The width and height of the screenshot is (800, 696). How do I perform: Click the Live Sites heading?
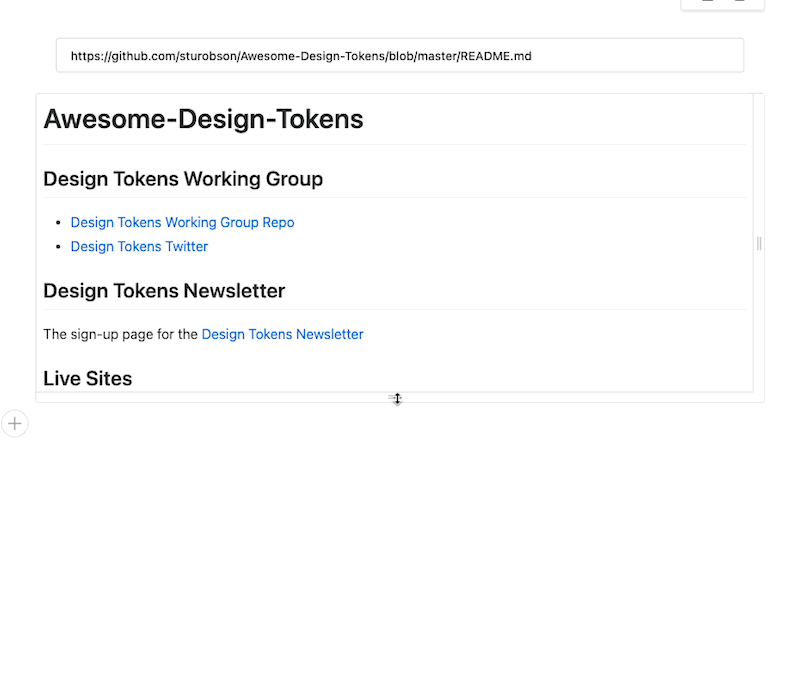pos(88,379)
